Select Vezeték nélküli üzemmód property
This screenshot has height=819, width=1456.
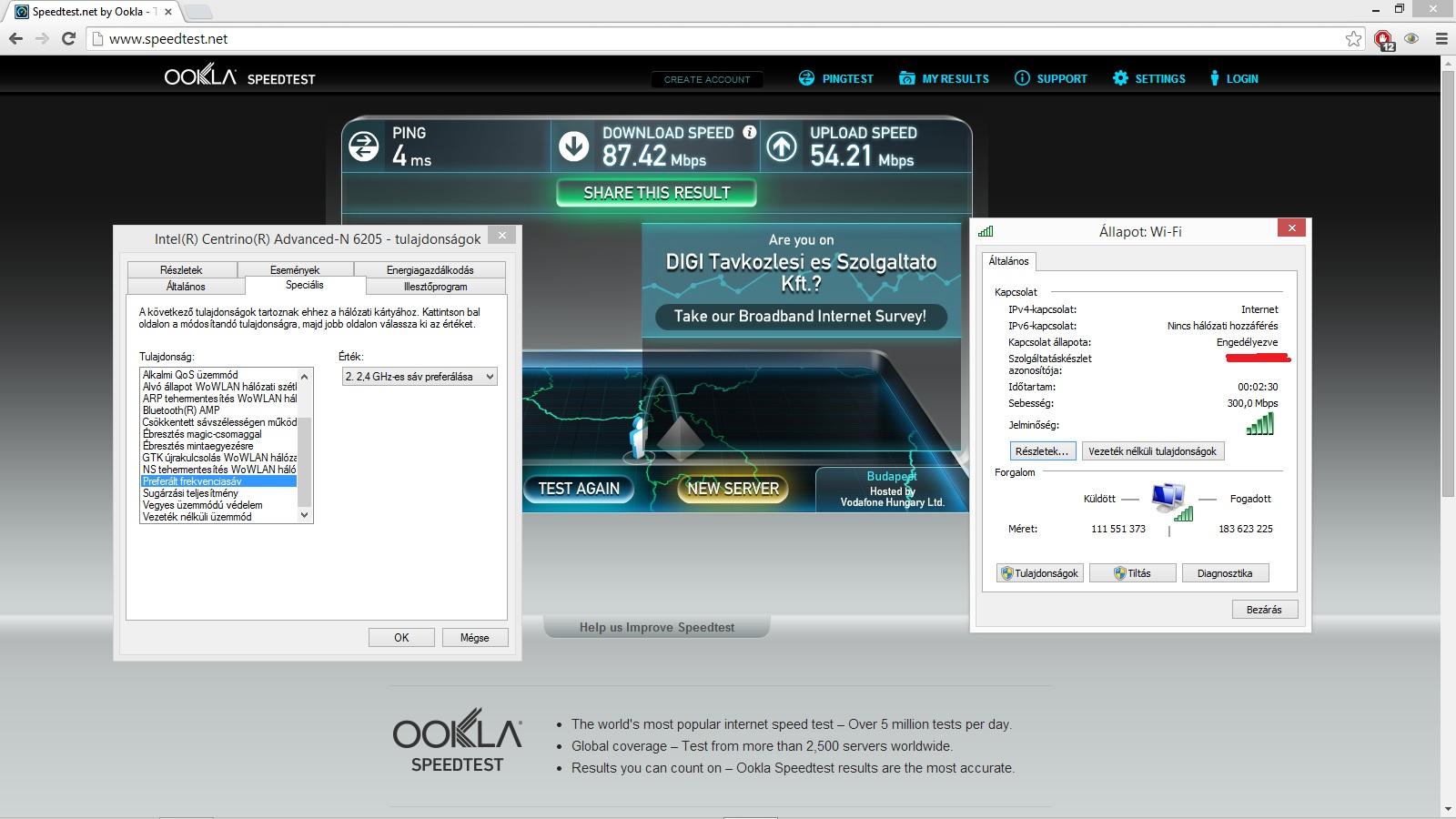point(219,517)
